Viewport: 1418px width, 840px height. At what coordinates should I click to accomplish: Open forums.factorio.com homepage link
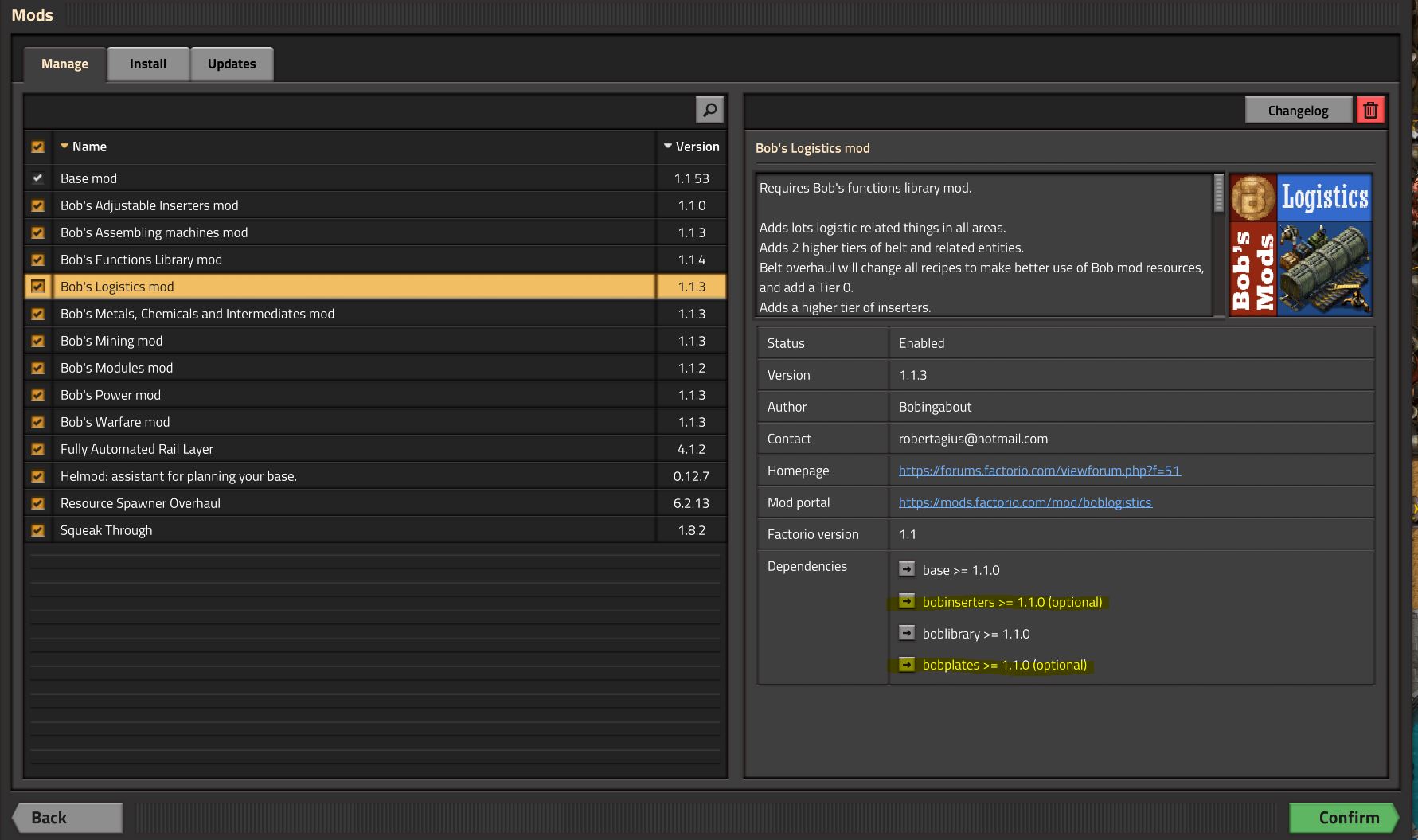click(x=1040, y=471)
